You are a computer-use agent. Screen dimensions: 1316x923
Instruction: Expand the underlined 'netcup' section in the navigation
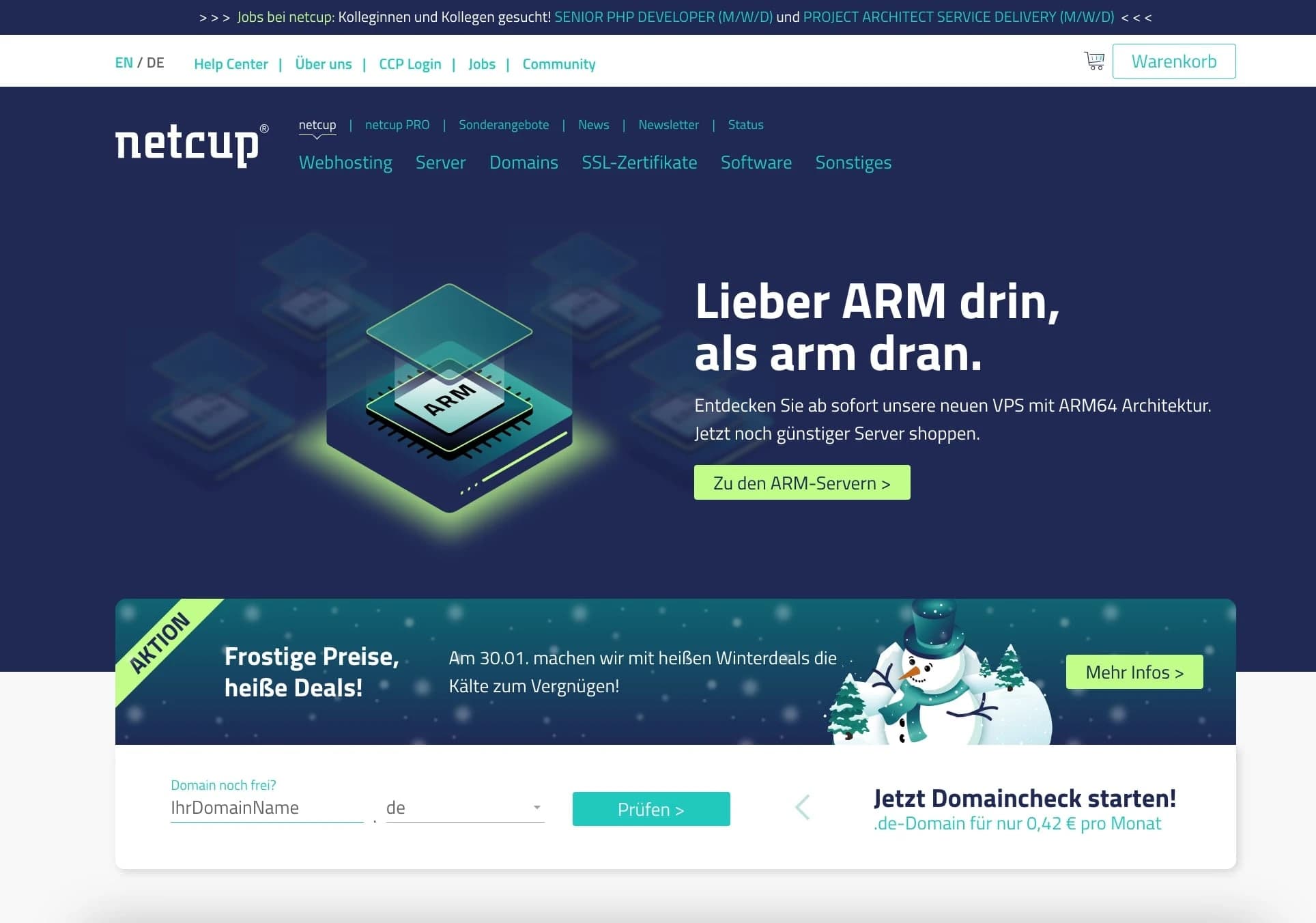click(317, 125)
